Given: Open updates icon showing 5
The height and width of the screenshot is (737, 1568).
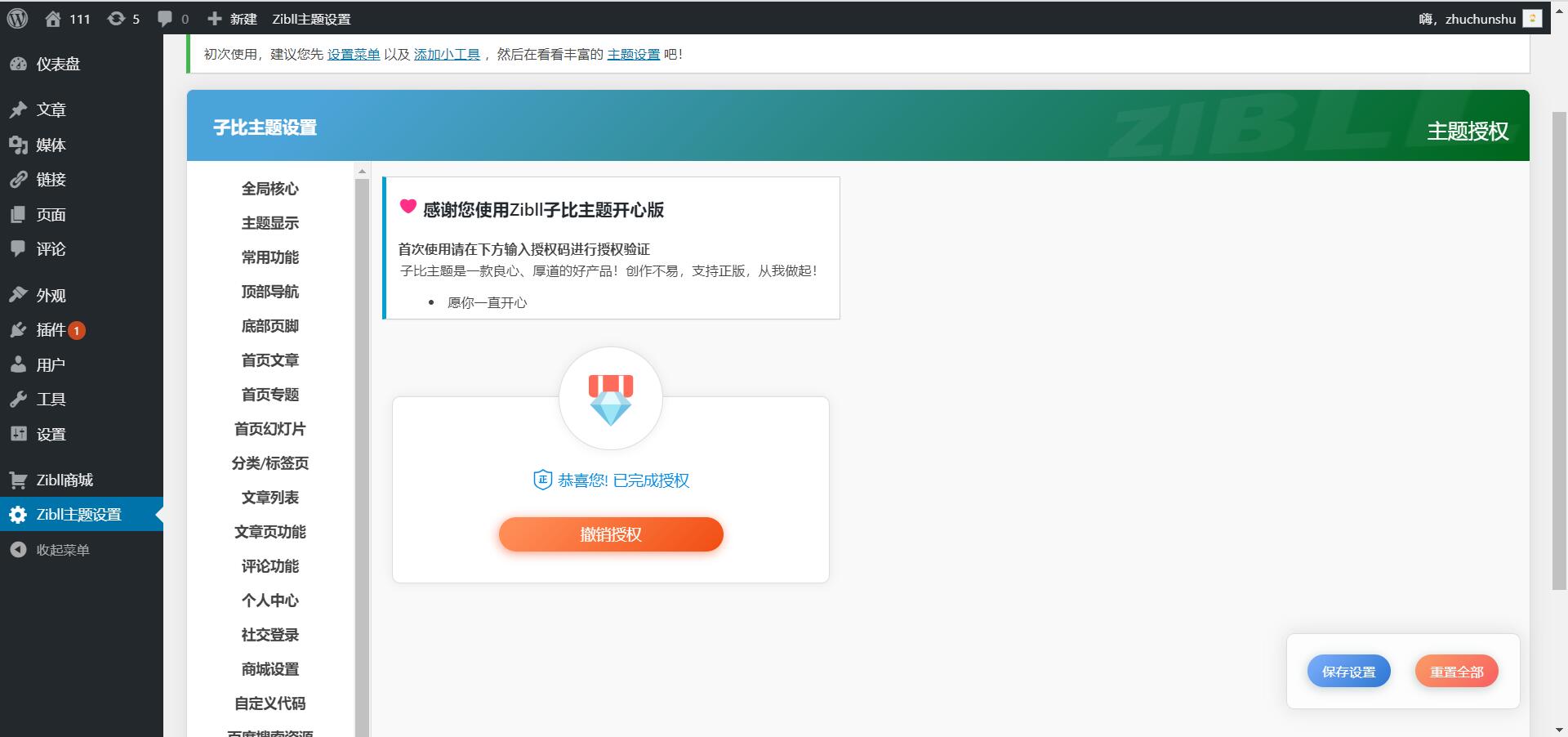Looking at the screenshot, I should point(123,18).
